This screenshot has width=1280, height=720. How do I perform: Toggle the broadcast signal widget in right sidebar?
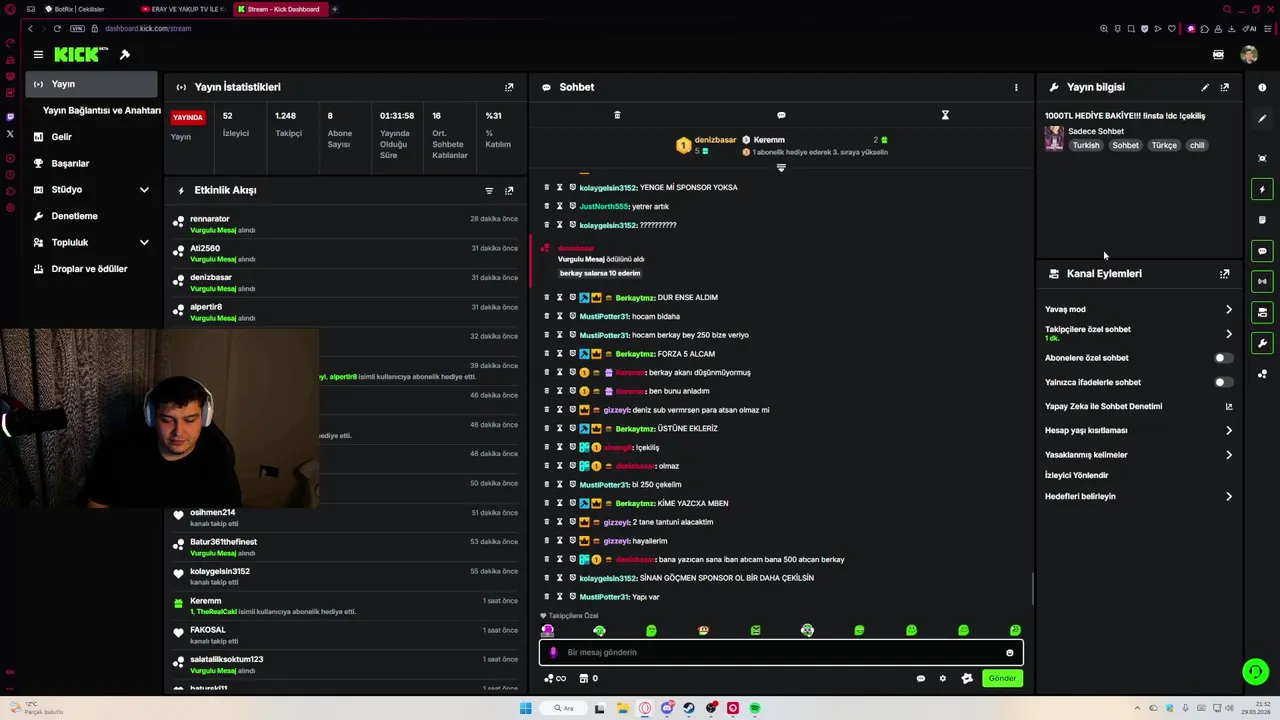(1262, 282)
